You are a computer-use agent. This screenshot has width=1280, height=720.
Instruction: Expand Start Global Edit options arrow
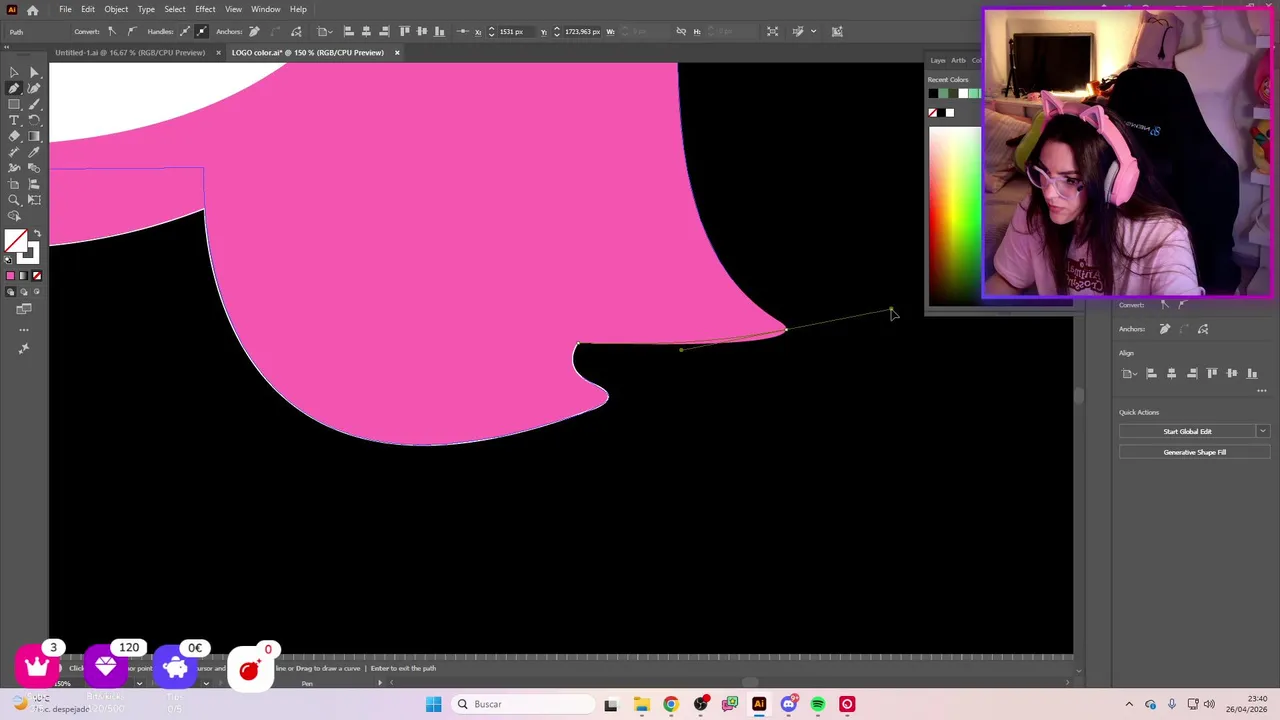[1263, 431]
